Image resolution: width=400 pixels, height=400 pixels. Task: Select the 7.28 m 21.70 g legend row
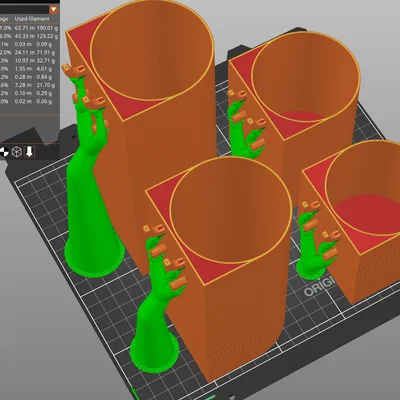click(29, 85)
